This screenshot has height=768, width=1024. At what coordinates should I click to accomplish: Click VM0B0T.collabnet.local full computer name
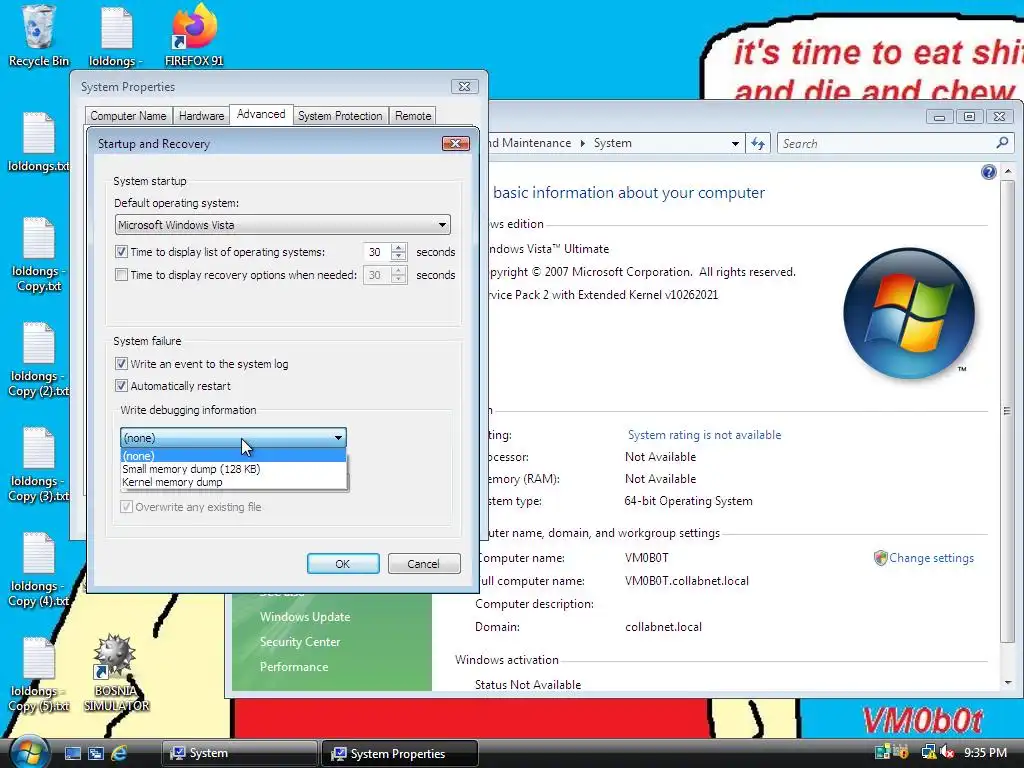(x=686, y=581)
